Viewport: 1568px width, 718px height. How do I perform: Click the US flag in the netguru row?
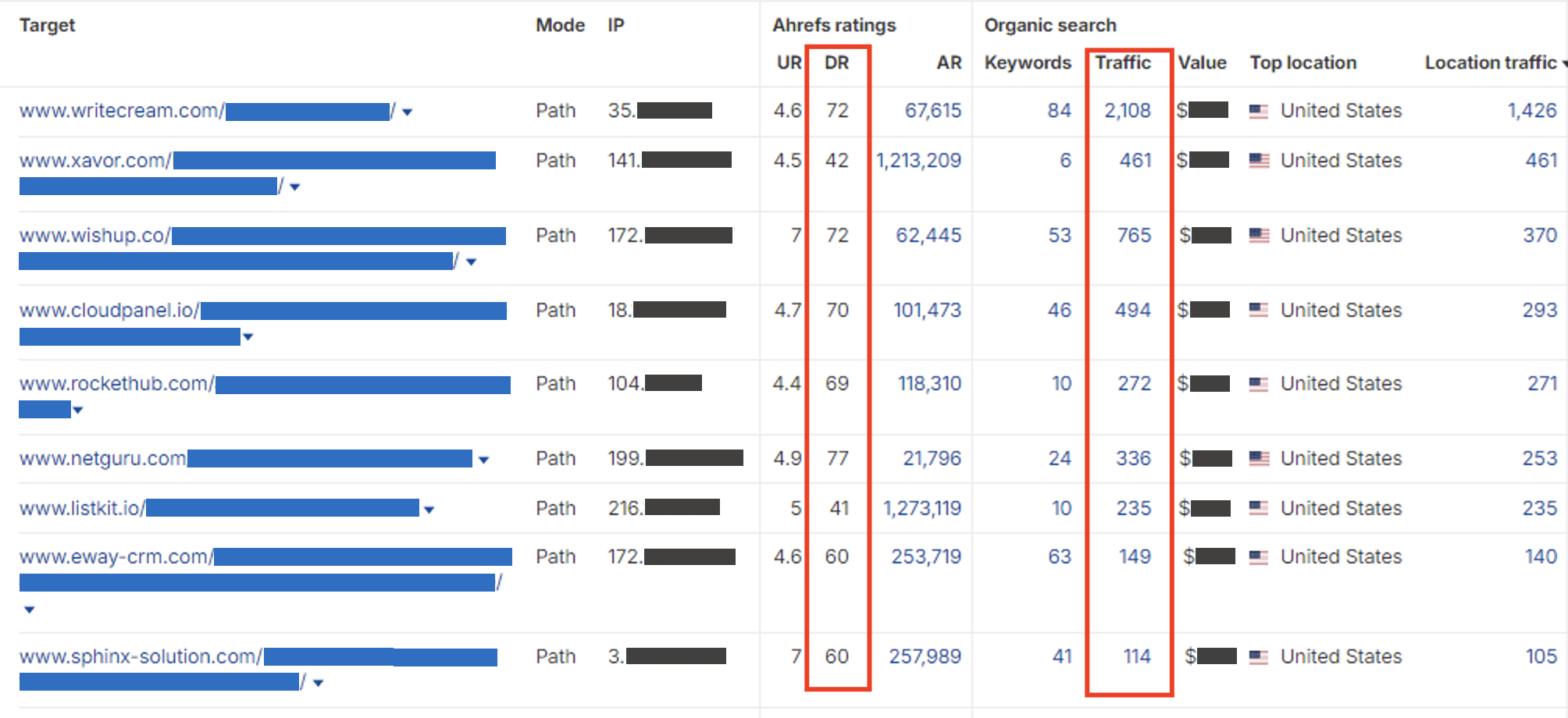tap(1258, 459)
